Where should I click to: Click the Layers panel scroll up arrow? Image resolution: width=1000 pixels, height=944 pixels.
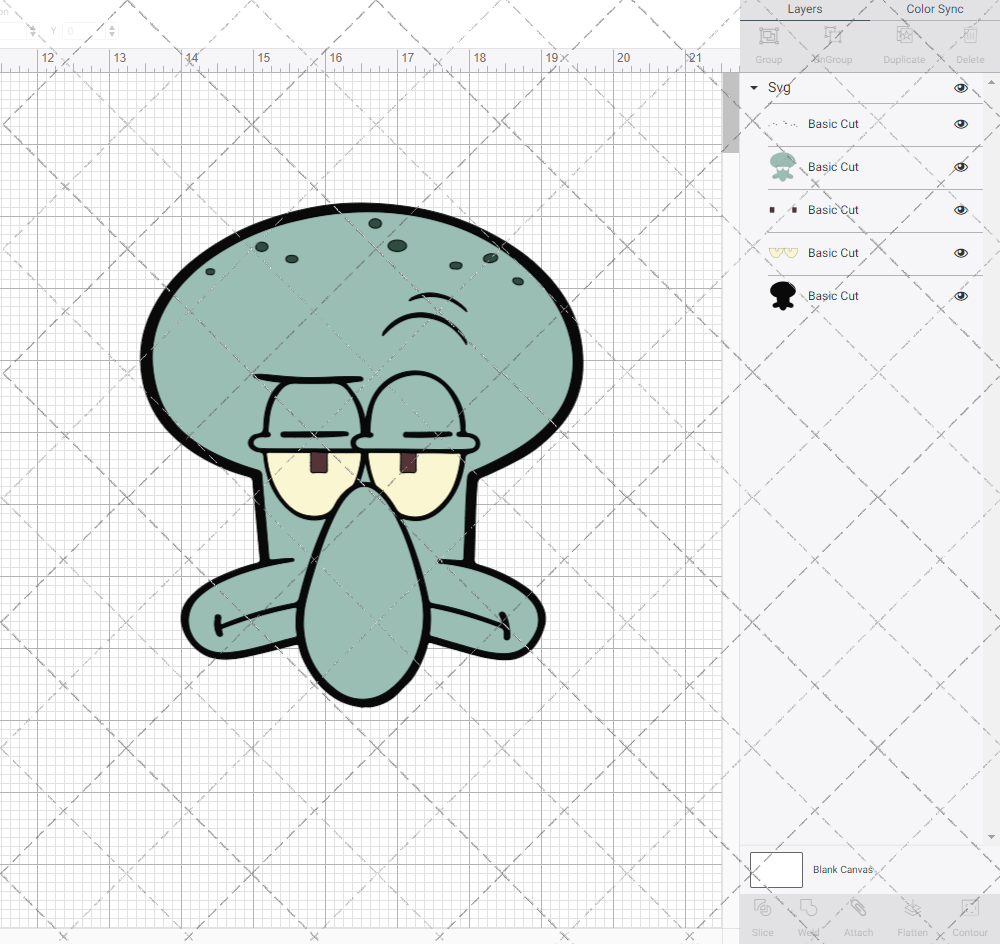point(990,82)
